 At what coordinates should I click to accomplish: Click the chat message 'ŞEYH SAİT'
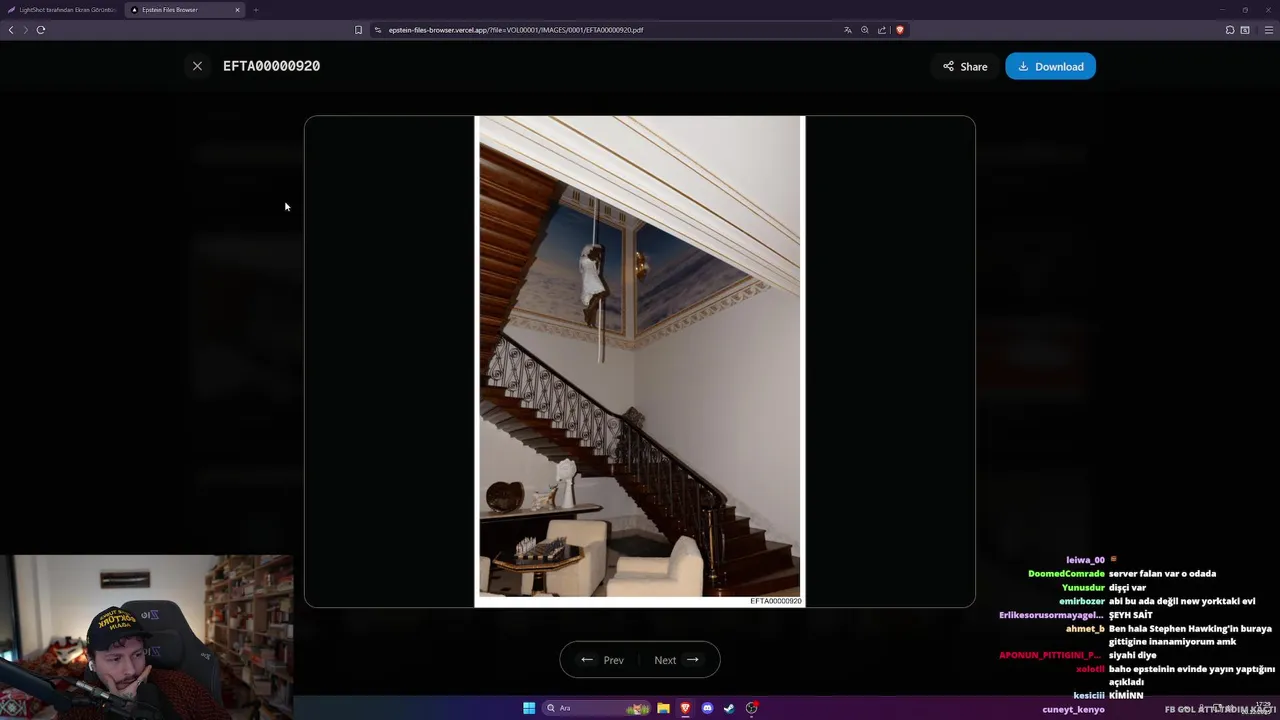click(1130, 615)
